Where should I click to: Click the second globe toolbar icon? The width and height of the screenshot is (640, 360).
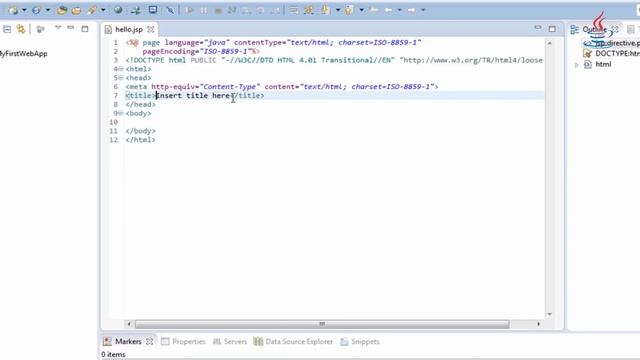36,10
